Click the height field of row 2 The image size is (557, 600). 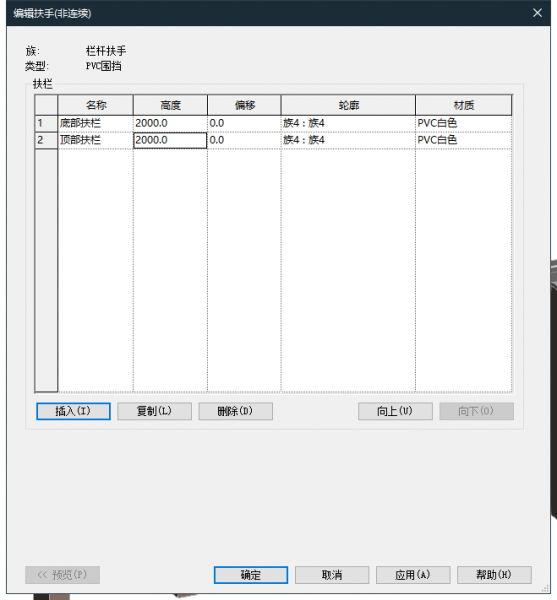click(170, 140)
